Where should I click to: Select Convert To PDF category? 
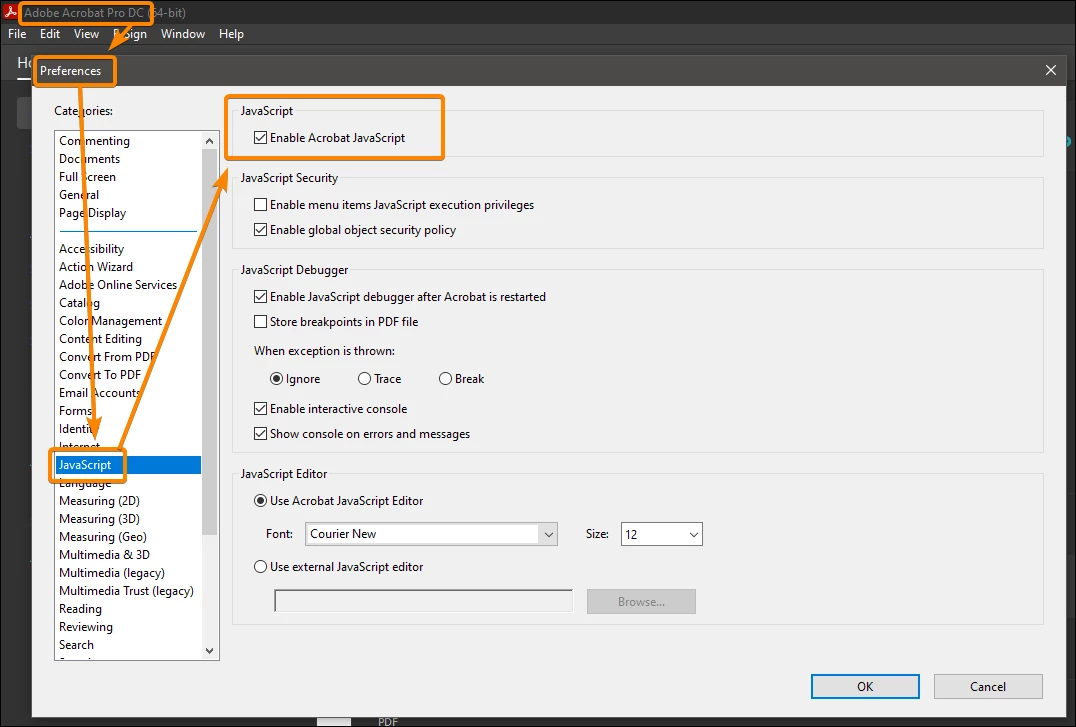100,374
